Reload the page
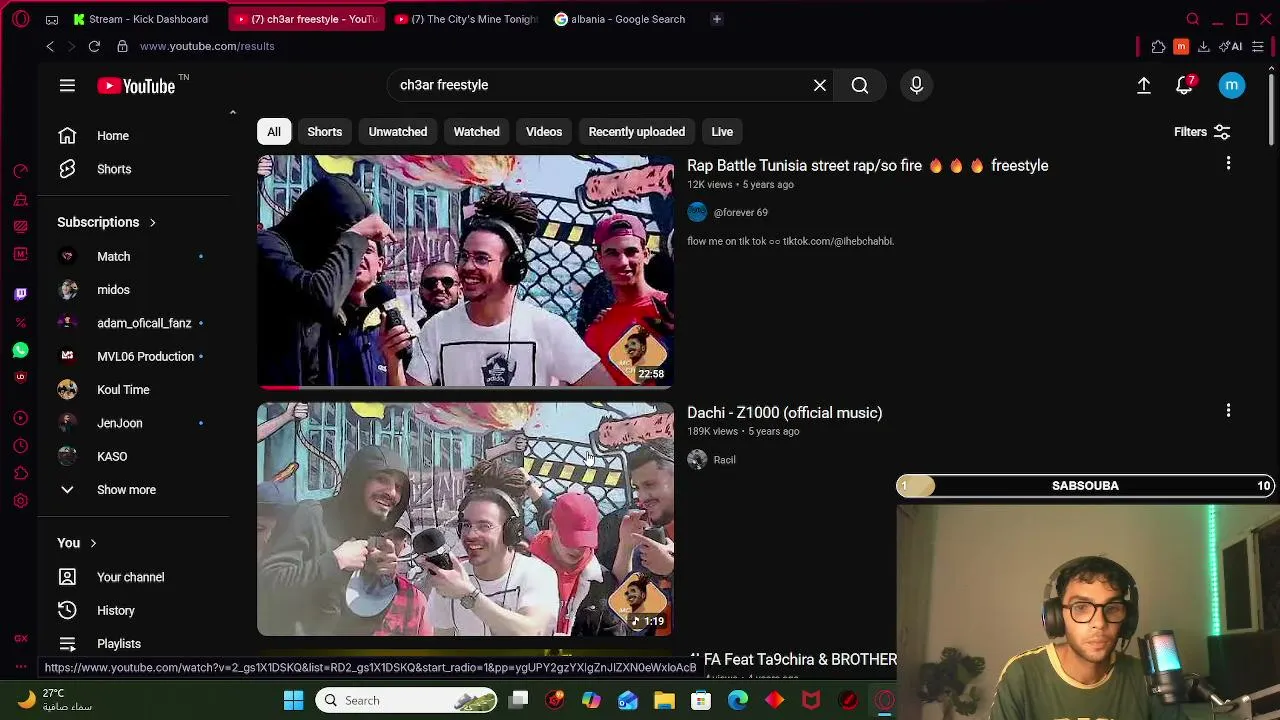Image resolution: width=1280 pixels, height=720 pixels. [94, 46]
